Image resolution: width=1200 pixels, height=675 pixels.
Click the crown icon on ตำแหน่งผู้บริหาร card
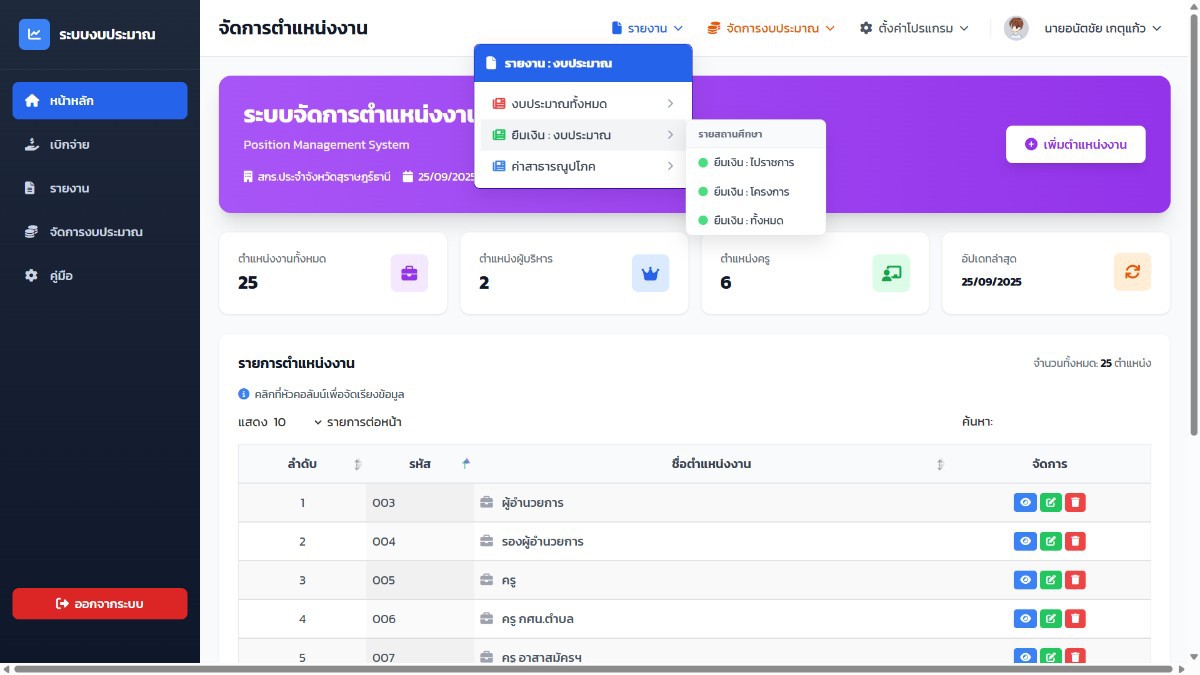[x=650, y=273]
